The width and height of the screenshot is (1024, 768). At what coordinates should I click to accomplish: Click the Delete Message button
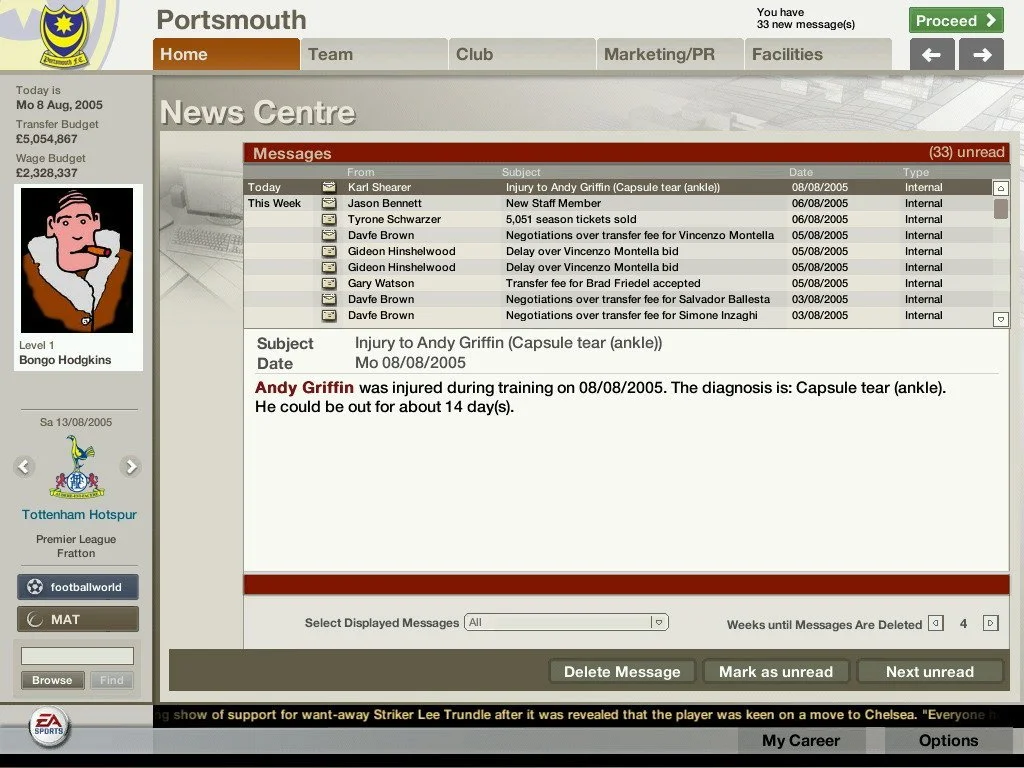621,672
